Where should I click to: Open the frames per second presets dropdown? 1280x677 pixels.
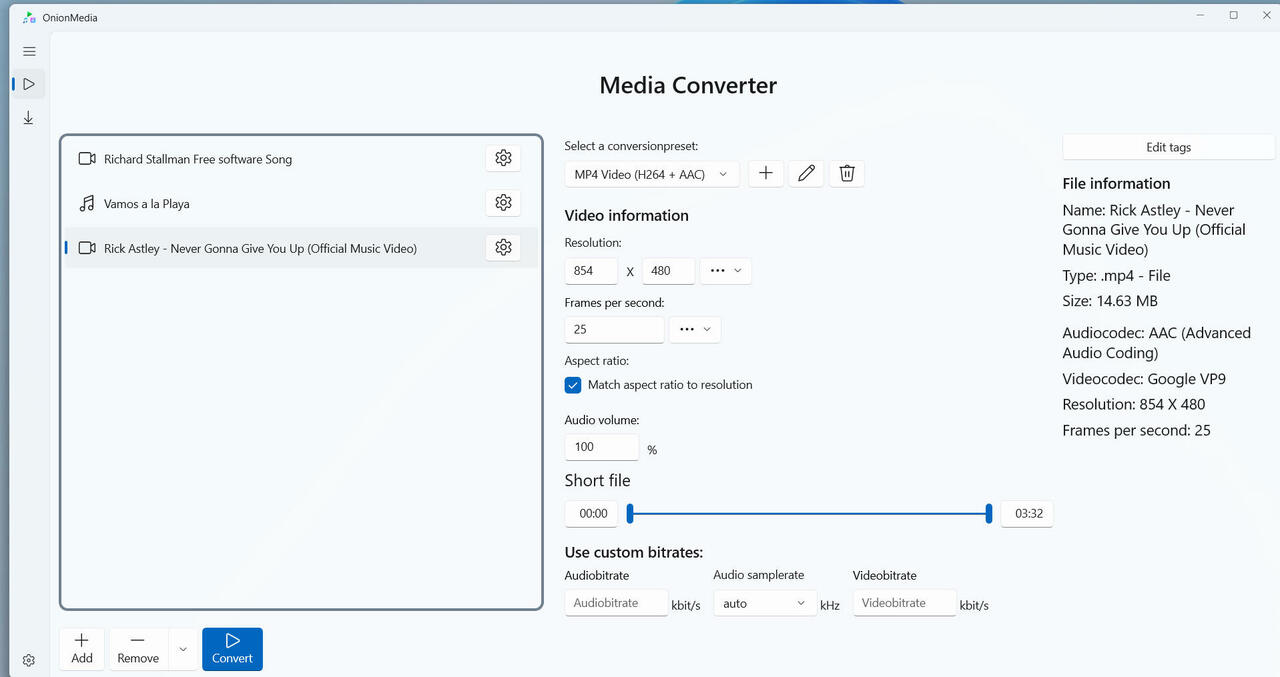point(695,330)
